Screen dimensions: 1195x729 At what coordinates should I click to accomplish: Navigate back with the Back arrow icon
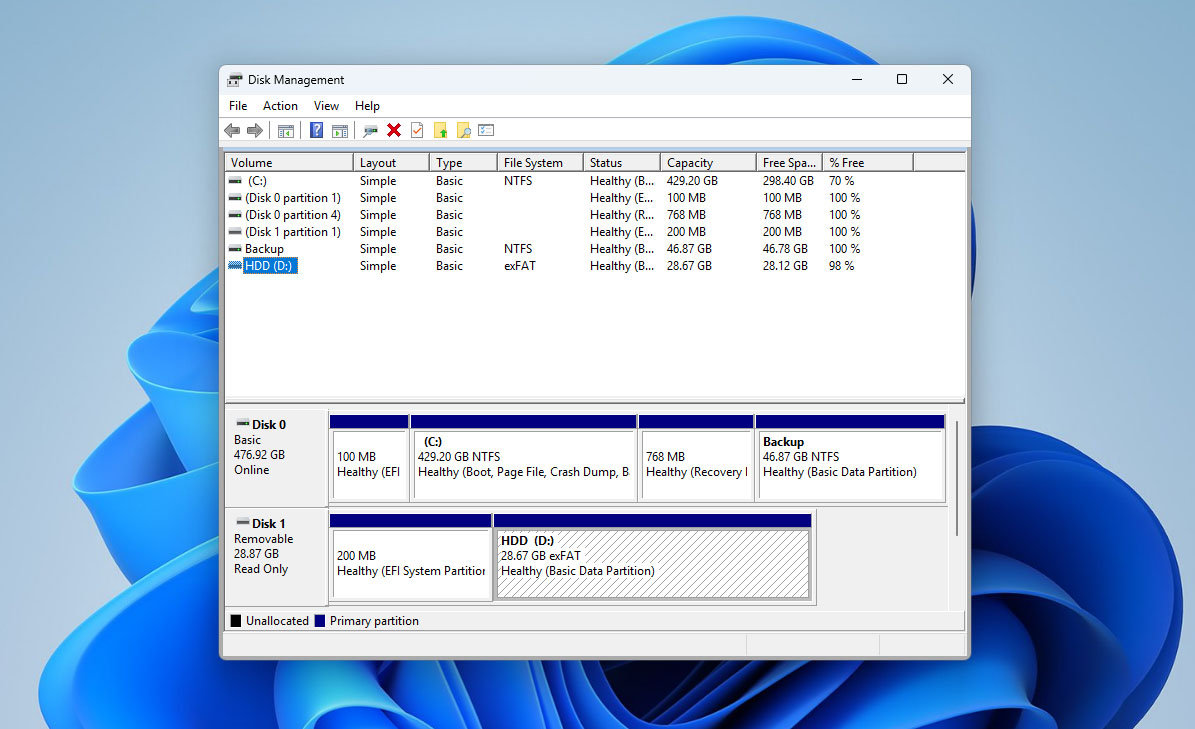(x=232, y=130)
